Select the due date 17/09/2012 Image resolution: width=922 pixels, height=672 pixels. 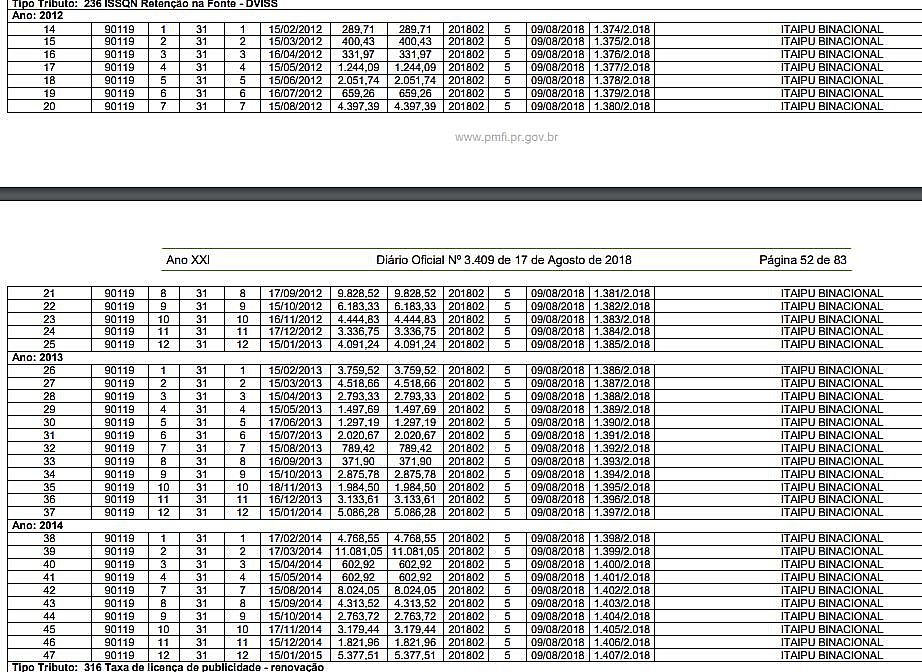[x=295, y=293]
